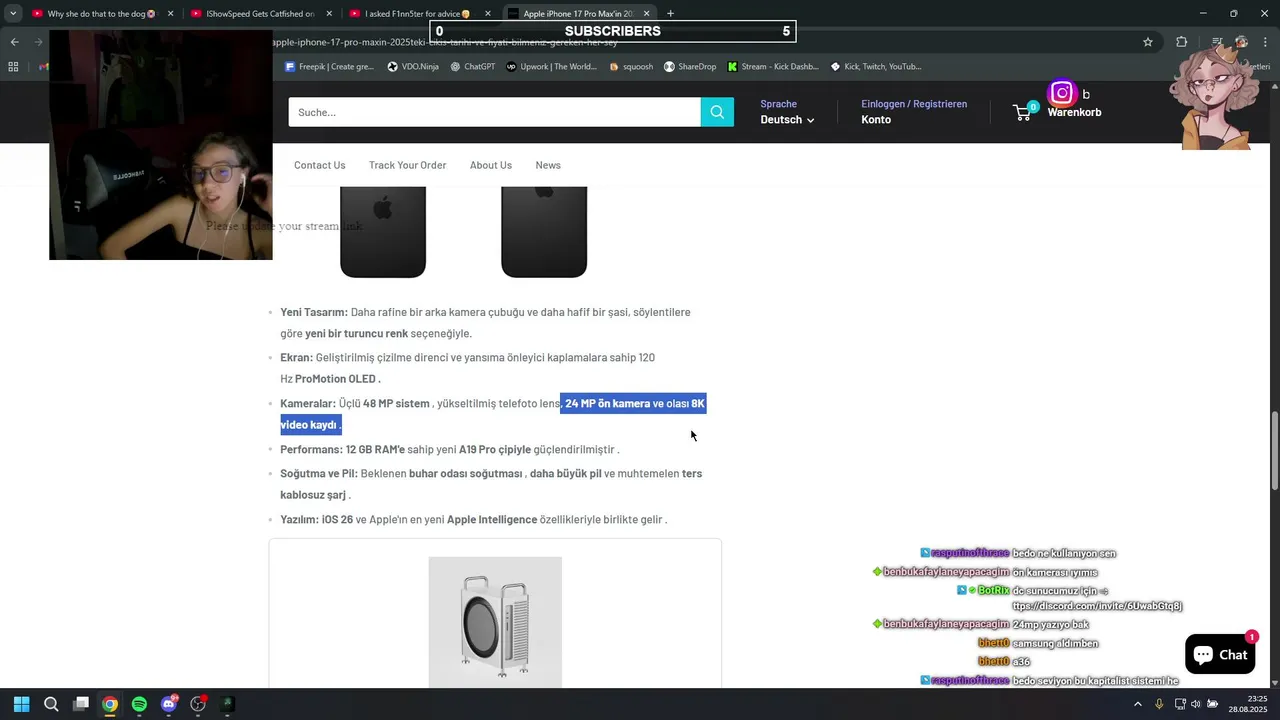Go back with the browser arrow
This screenshot has height=720, width=1280.
(x=14, y=42)
